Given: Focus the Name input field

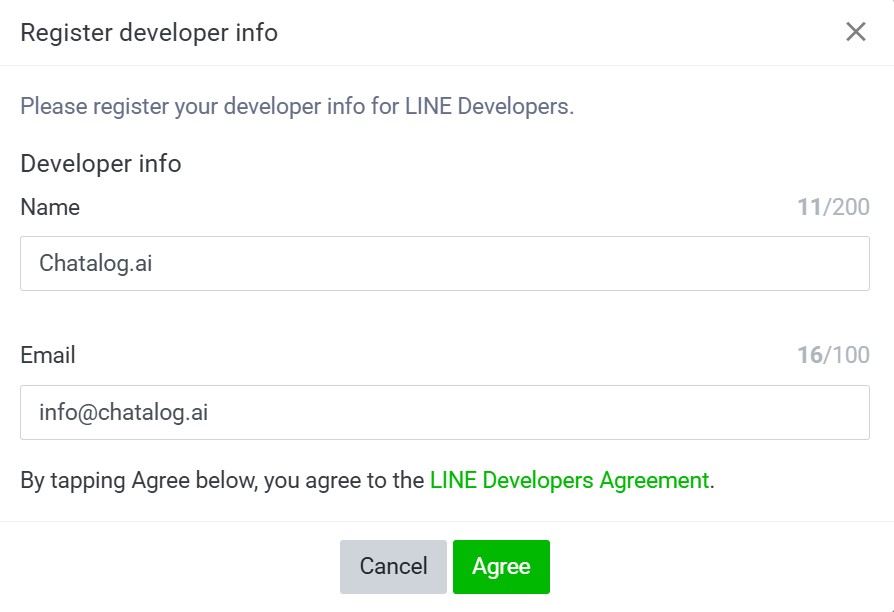Looking at the screenshot, I should (x=444, y=263).
